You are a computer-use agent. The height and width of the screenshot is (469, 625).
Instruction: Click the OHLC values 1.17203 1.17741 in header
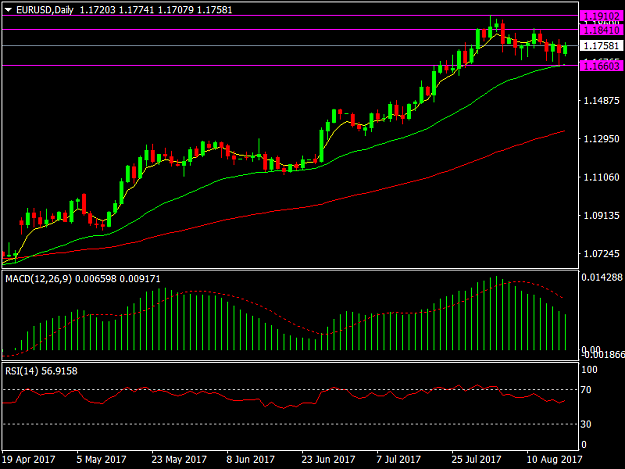point(116,10)
